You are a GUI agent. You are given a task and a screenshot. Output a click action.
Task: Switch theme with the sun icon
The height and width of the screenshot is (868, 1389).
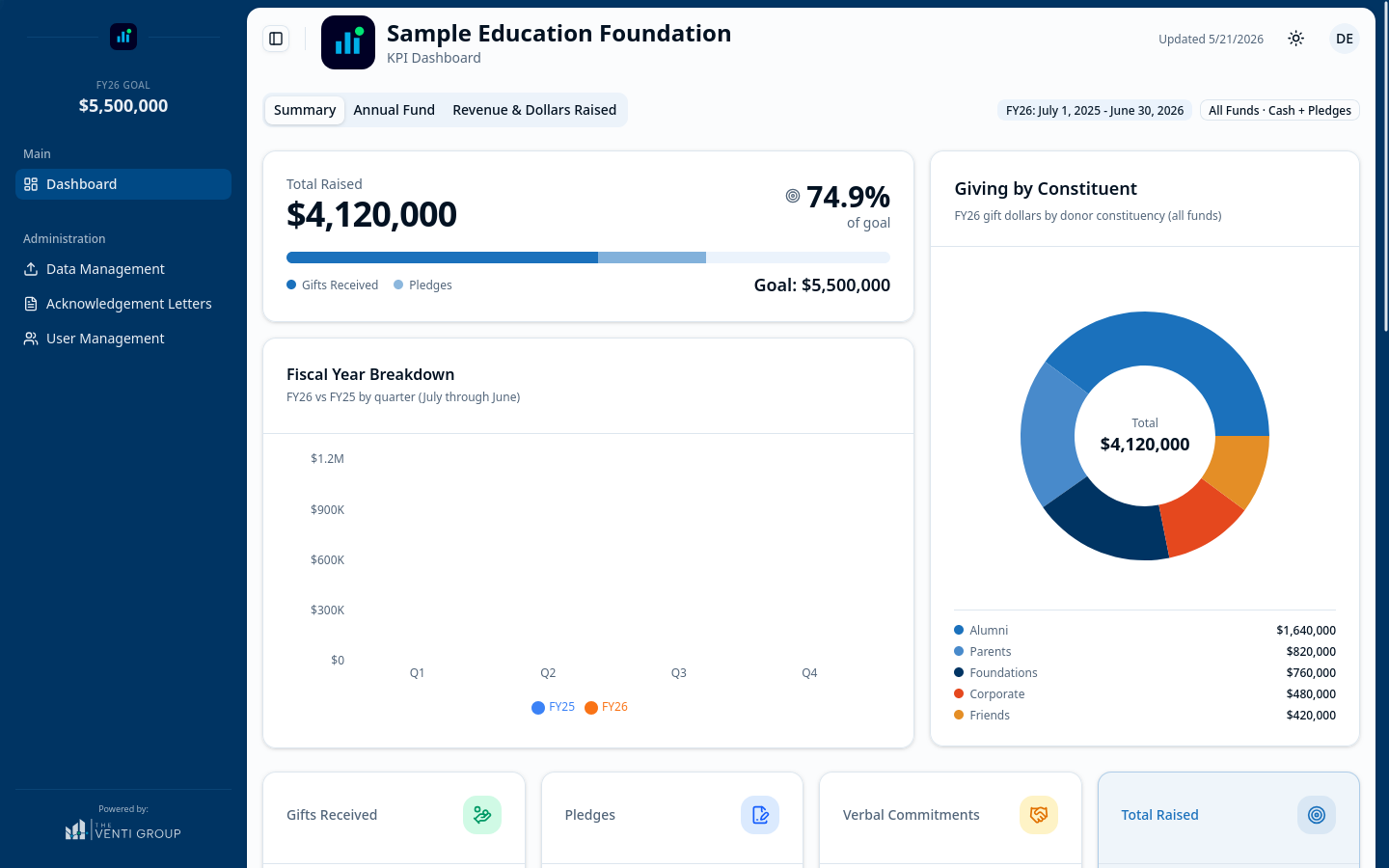pyautogui.click(x=1296, y=39)
